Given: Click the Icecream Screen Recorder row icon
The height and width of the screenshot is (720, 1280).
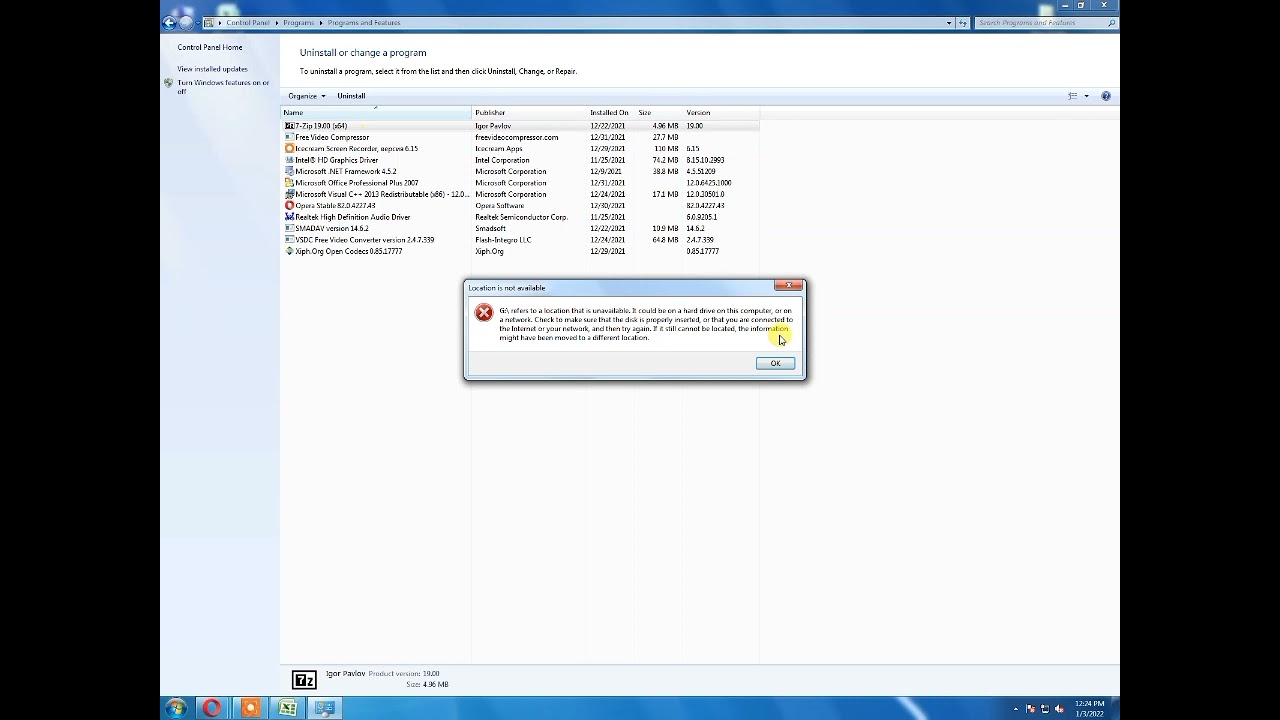Looking at the screenshot, I should (x=289, y=149).
